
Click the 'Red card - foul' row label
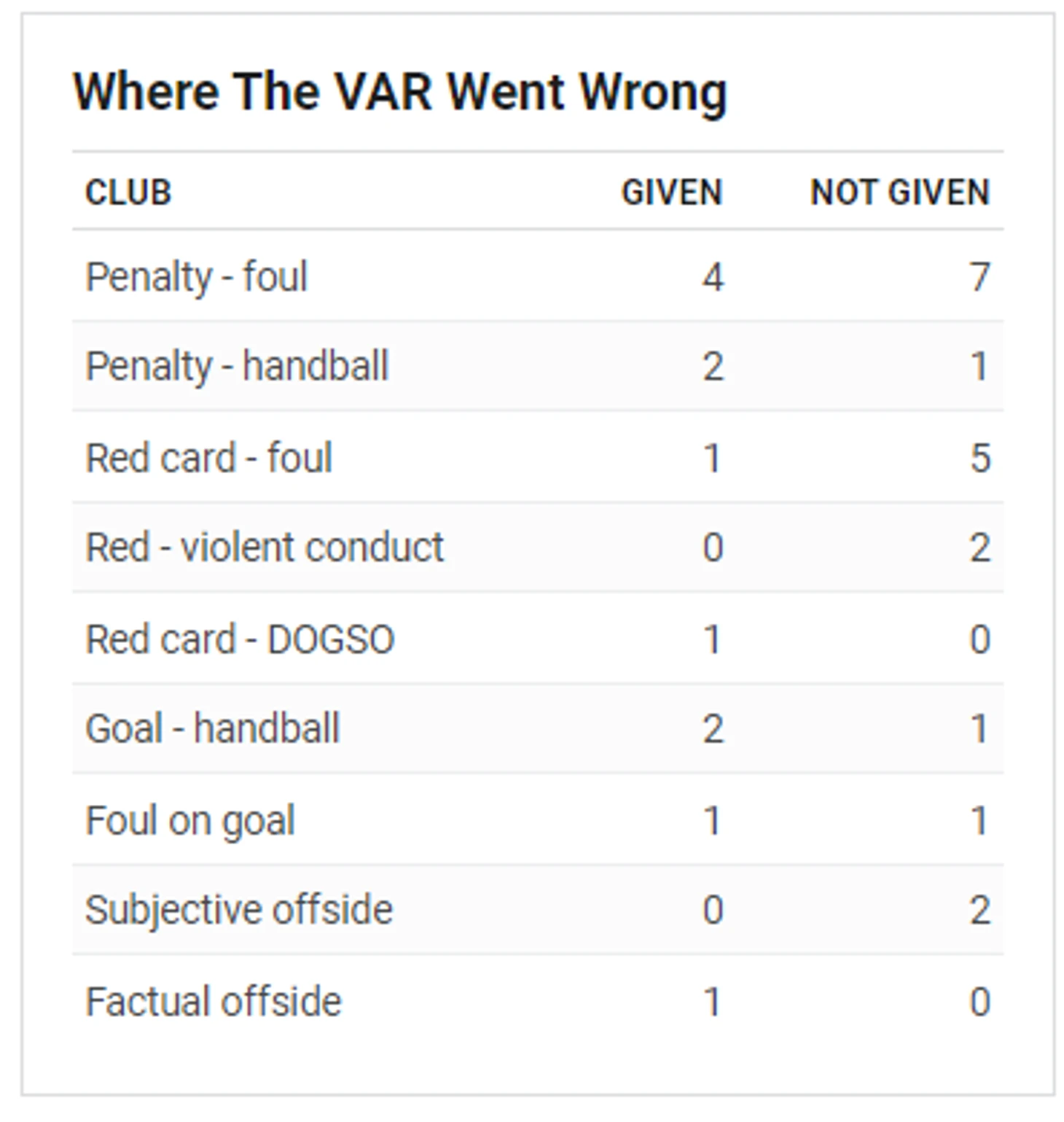tap(209, 458)
